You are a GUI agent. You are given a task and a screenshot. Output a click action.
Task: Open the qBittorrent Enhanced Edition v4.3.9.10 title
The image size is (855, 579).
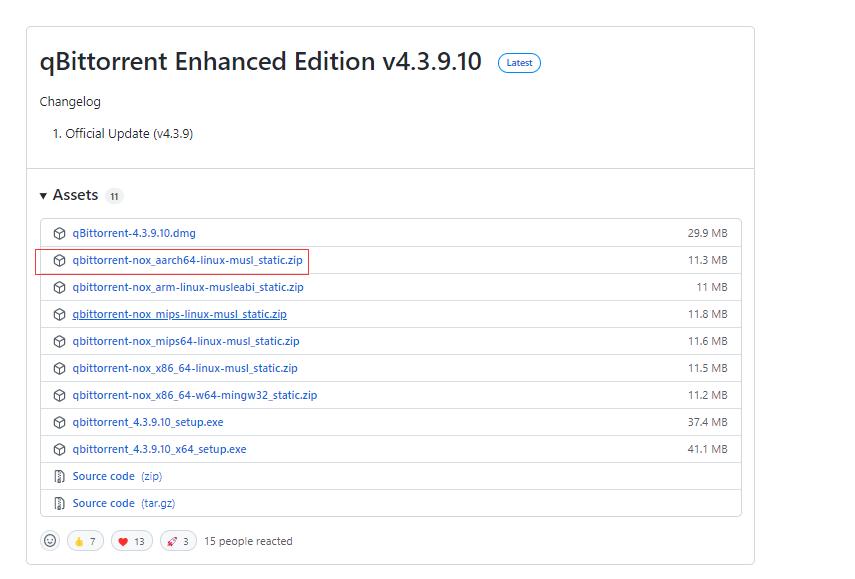(260, 62)
